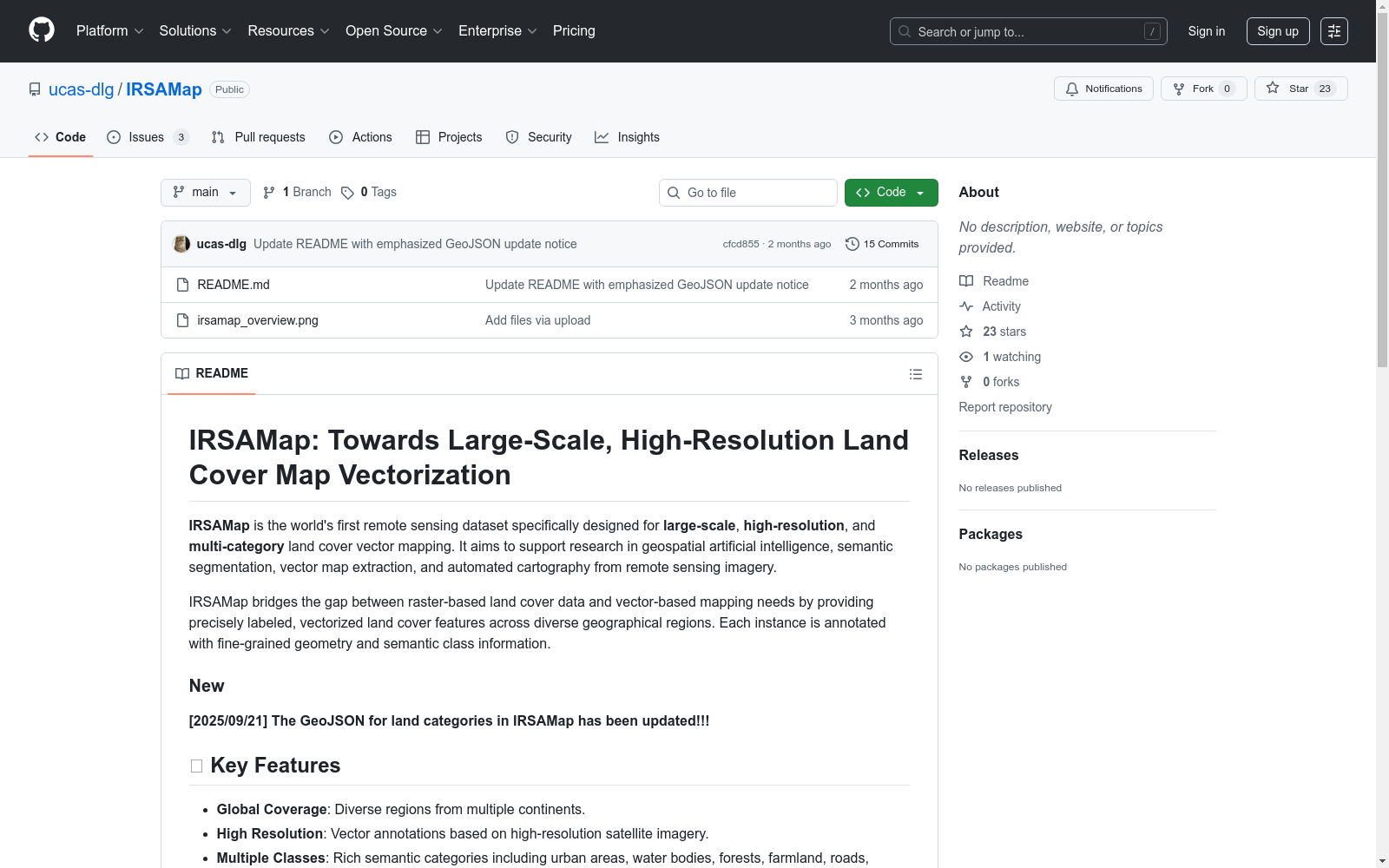
Task: Open the Enterprise dropdown menu
Action: 497,31
